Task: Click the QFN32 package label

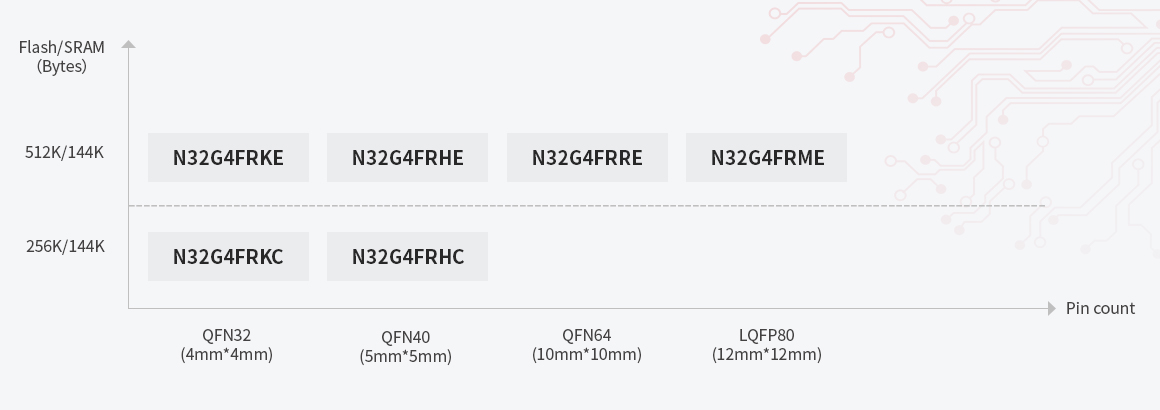Action: (226, 335)
